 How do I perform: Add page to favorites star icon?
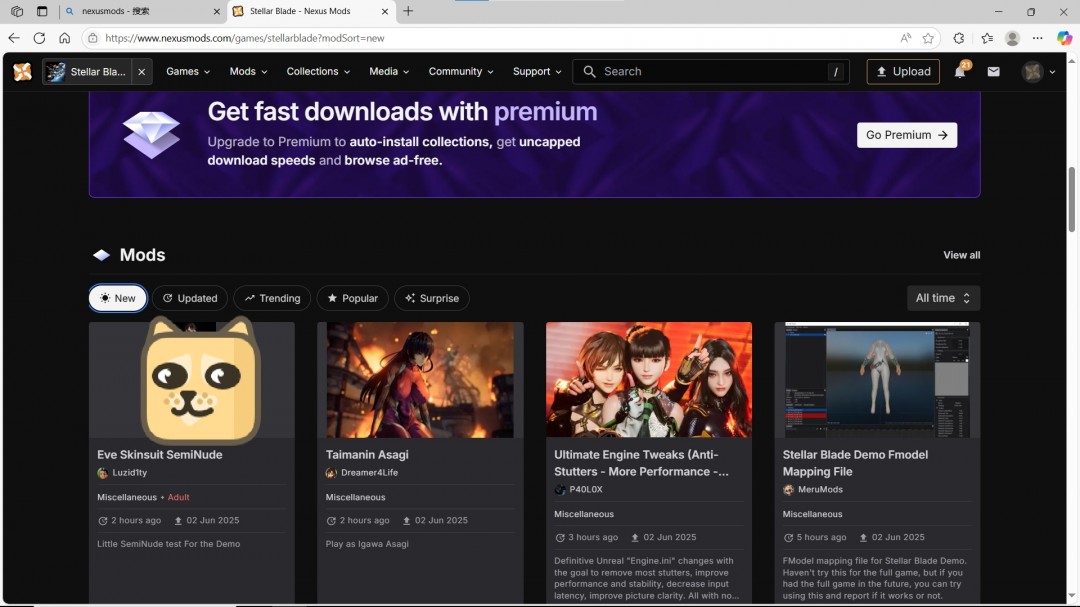pyautogui.click(x=928, y=38)
